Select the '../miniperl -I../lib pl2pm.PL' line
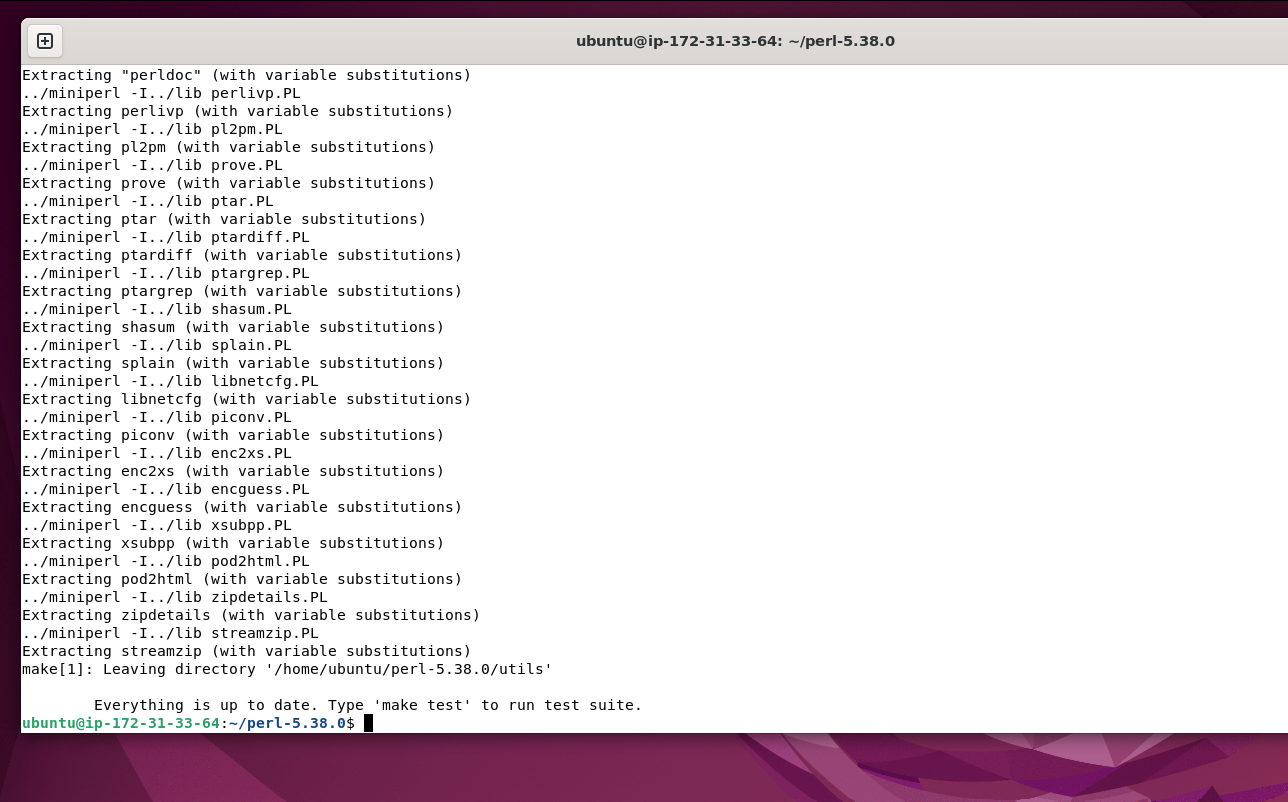 152,129
